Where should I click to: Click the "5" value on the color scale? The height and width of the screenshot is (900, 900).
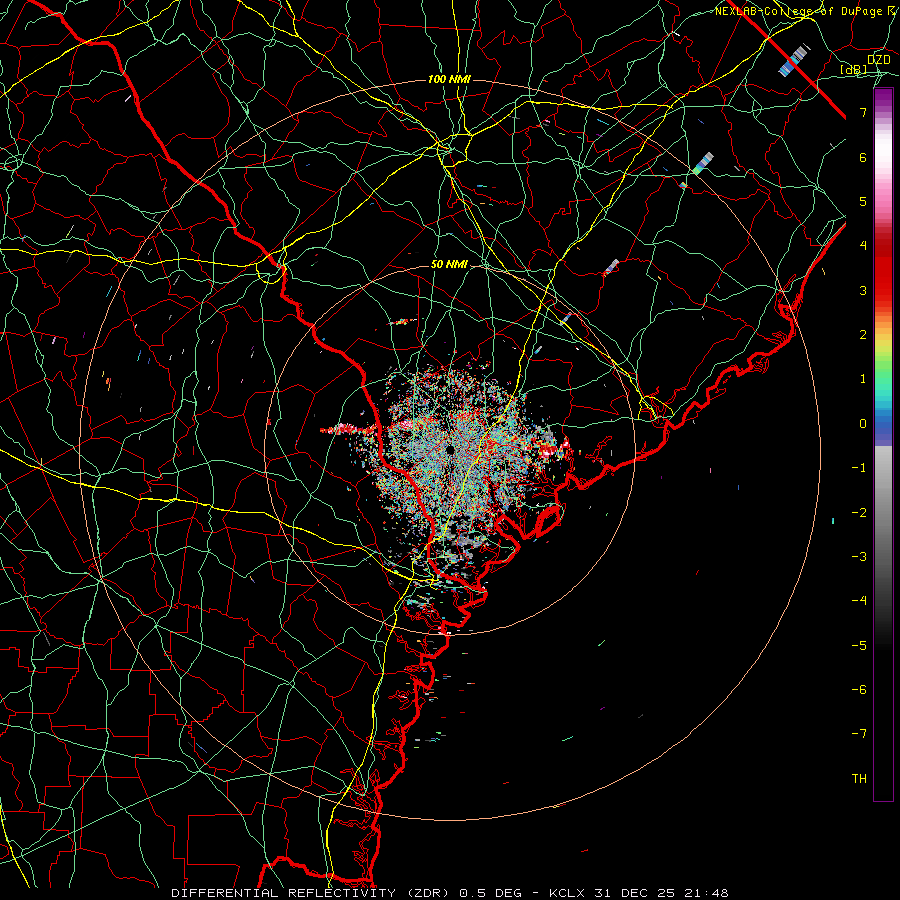(863, 201)
